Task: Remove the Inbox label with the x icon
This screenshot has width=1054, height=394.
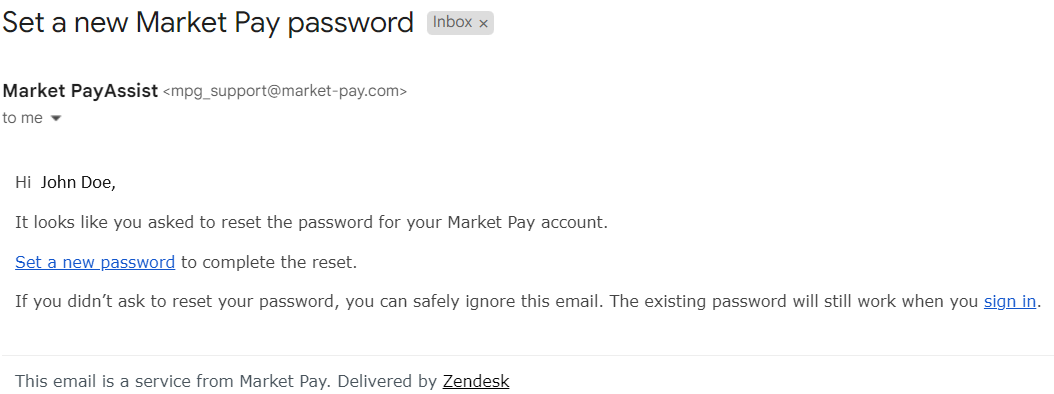Action: (x=483, y=24)
